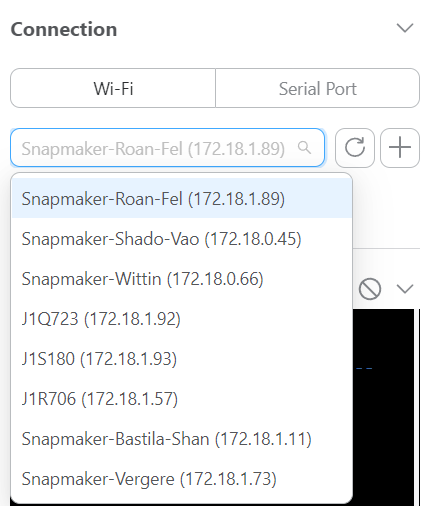Image resolution: width=435 pixels, height=506 pixels.
Task: Pick J1R706 (172.18.1.57) machine
Action: pyautogui.click(x=182, y=399)
